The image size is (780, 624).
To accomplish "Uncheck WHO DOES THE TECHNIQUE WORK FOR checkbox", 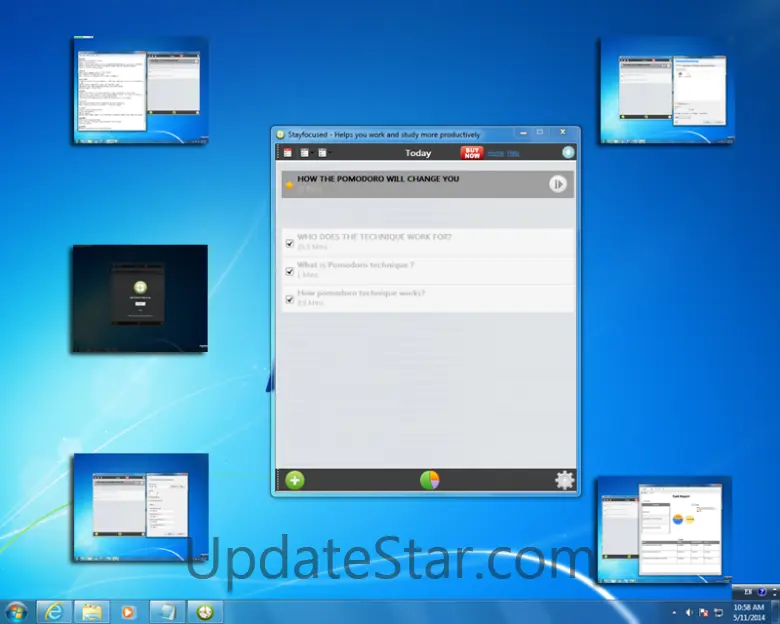I will click(x=290, y=243).
